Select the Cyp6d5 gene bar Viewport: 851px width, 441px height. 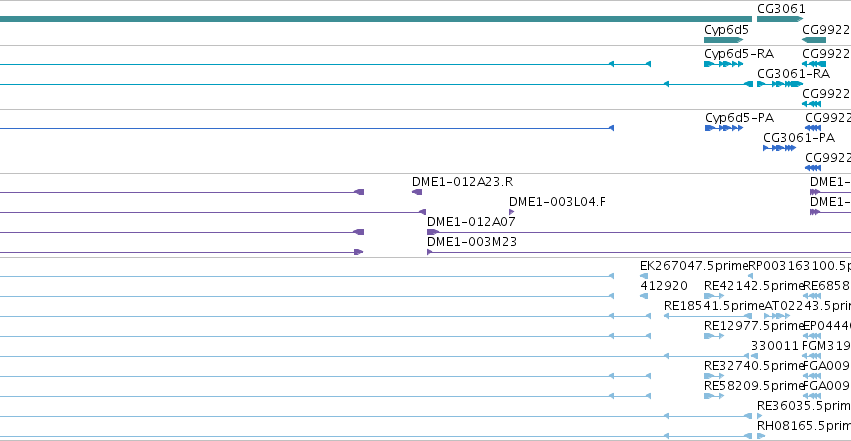[x=723, y=40]
